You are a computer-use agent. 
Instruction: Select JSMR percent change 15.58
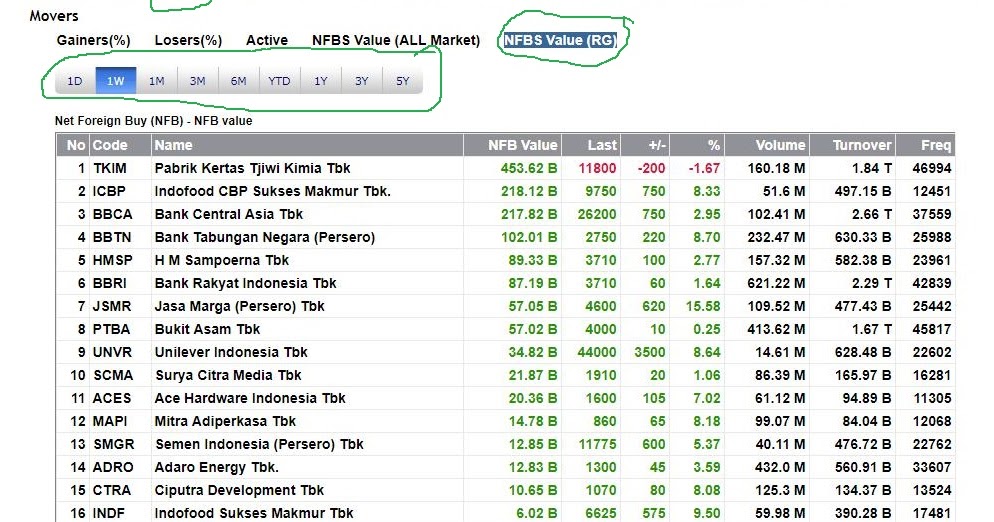[702, 306]
